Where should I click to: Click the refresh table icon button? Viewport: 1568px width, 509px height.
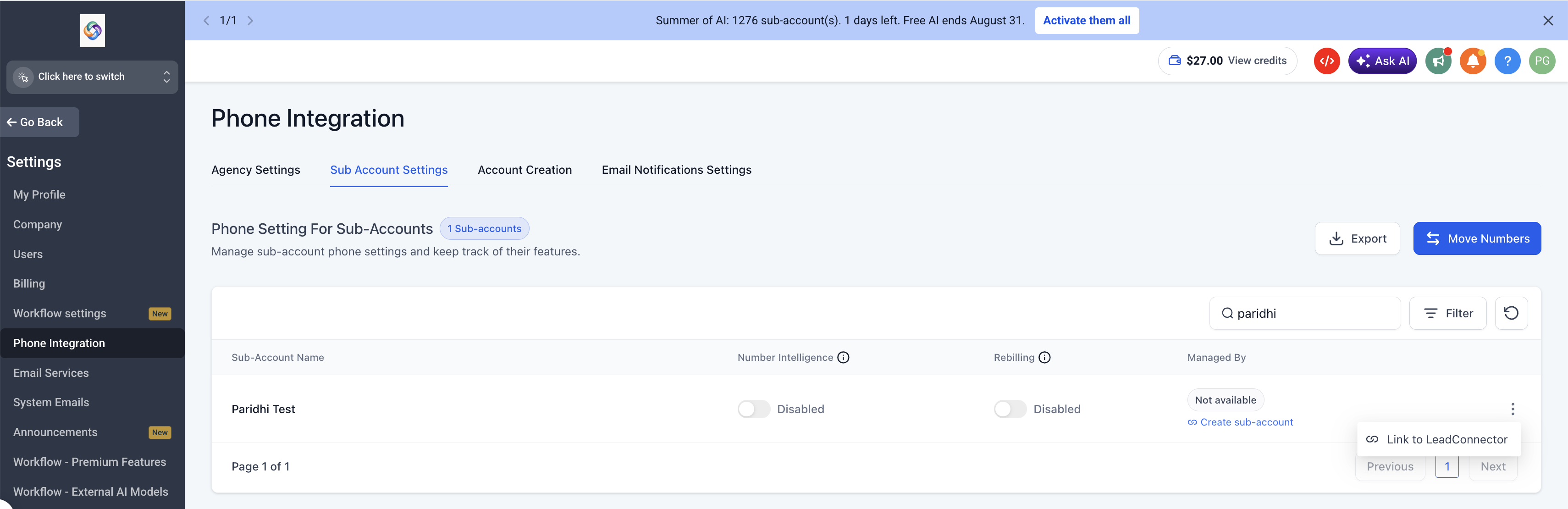pos(1511,313)
